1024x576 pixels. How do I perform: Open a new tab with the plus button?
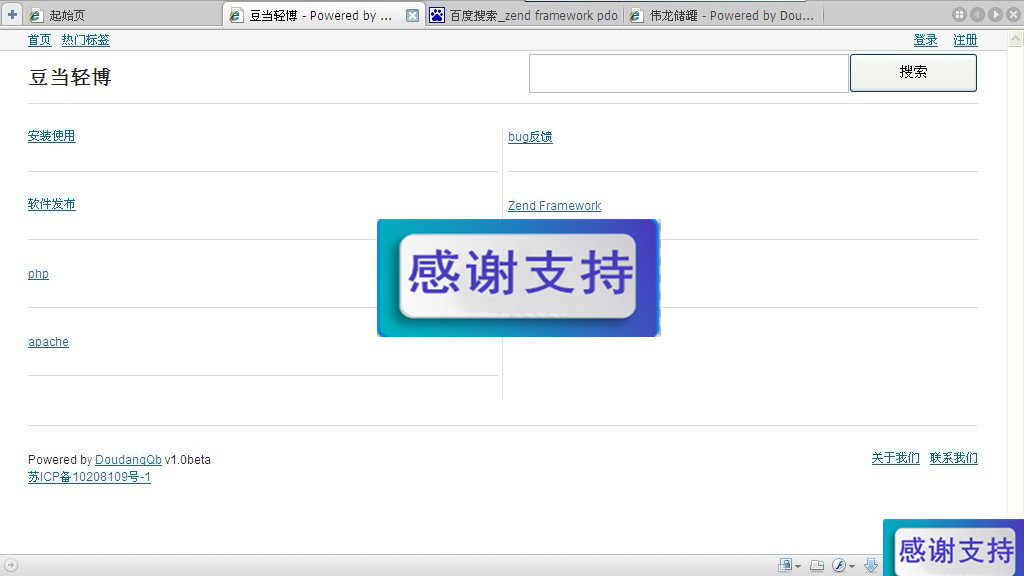tap(12, 14)
